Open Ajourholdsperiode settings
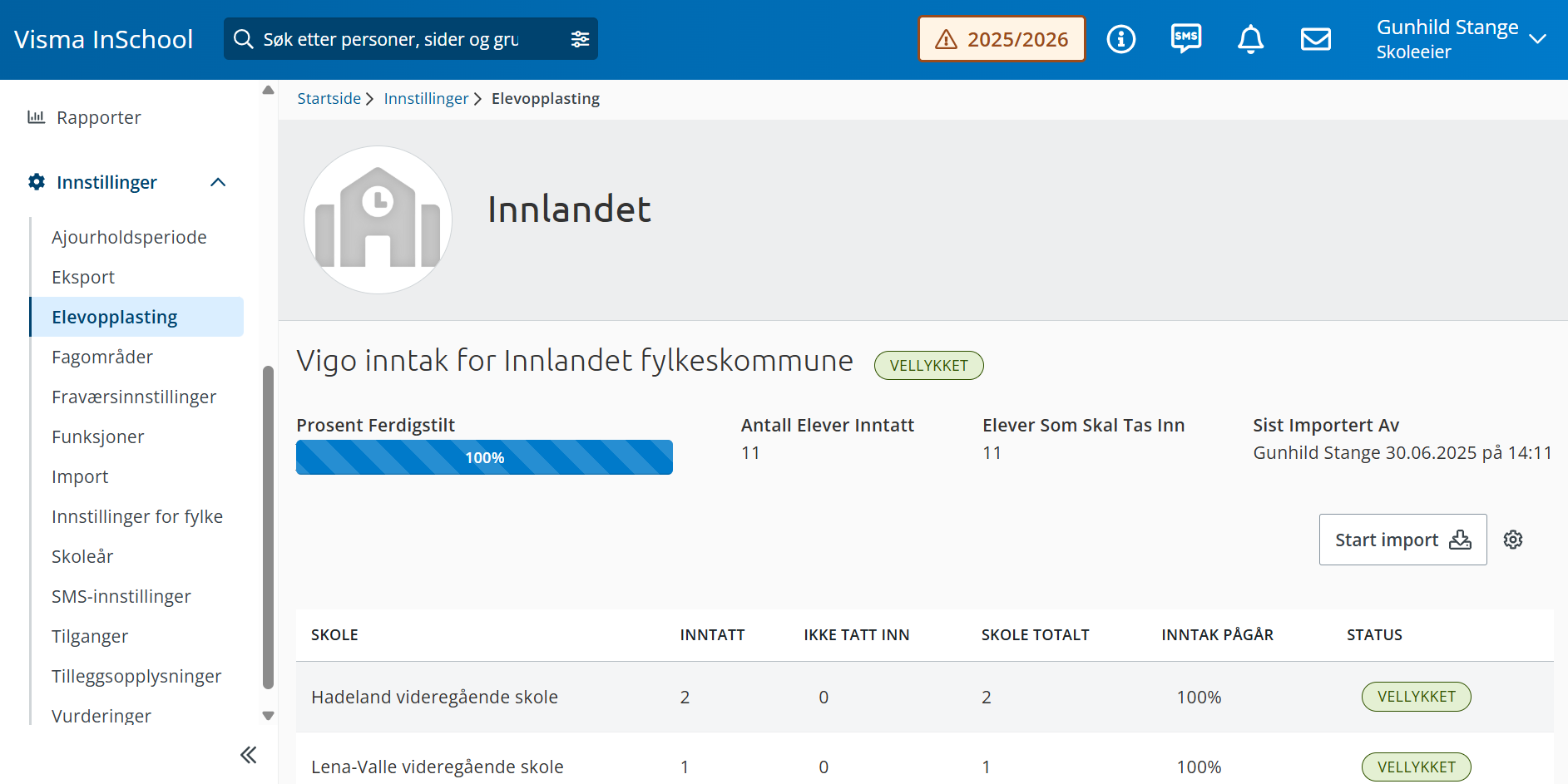This screenshot has height=784, width=1568. point(129,237)
